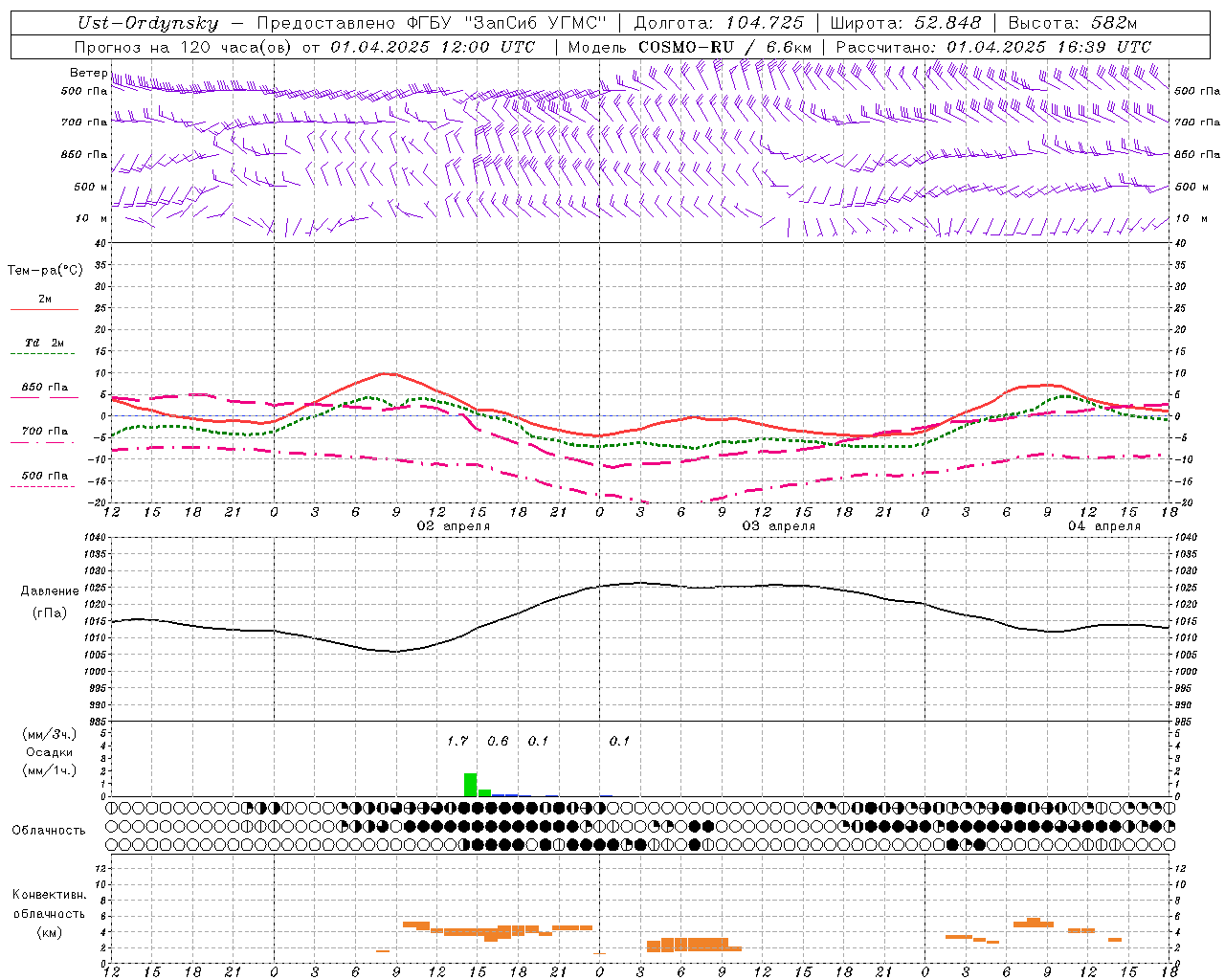Click the "850 гПа" entry in the temperature legend
The image size is (1225, 980).
[45, 388]
